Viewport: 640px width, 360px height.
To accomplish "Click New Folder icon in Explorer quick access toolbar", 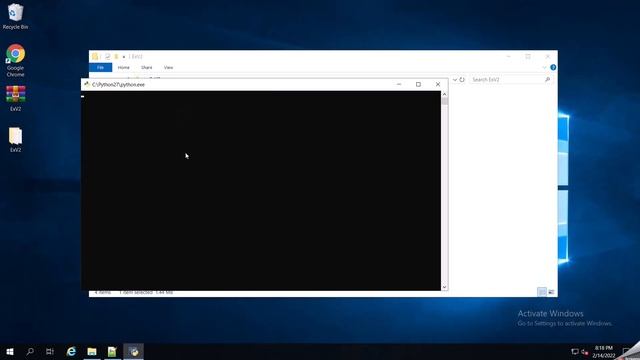I will pos(116,56).
